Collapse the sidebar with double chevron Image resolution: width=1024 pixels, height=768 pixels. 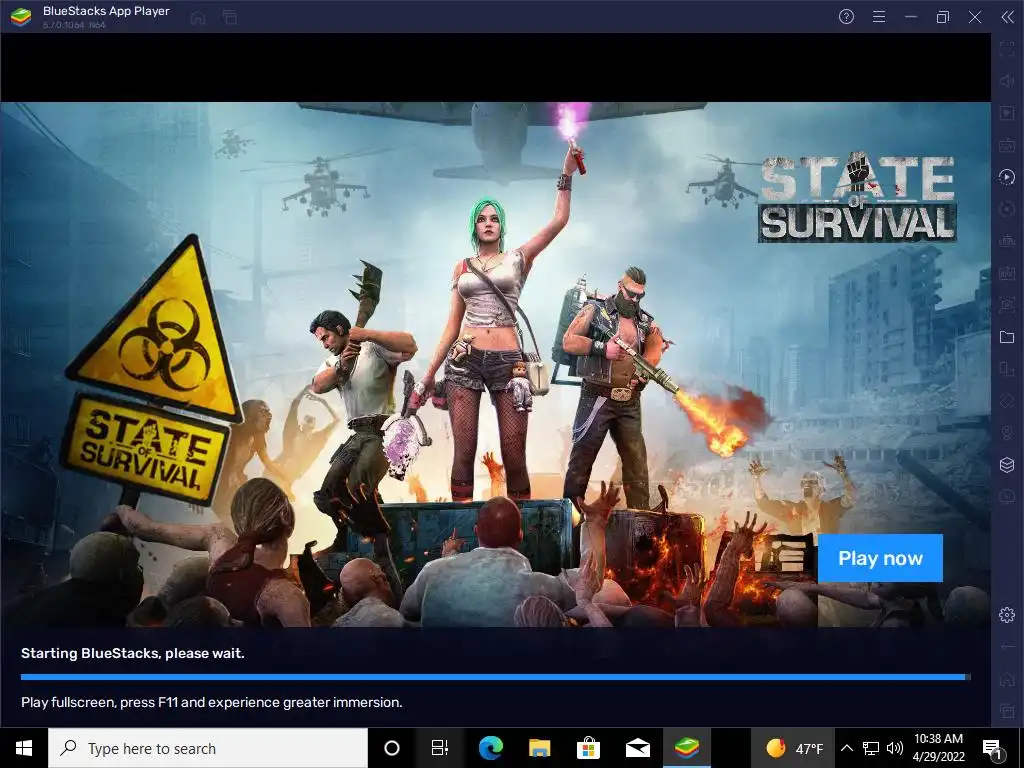click(x=1008, y=17)
